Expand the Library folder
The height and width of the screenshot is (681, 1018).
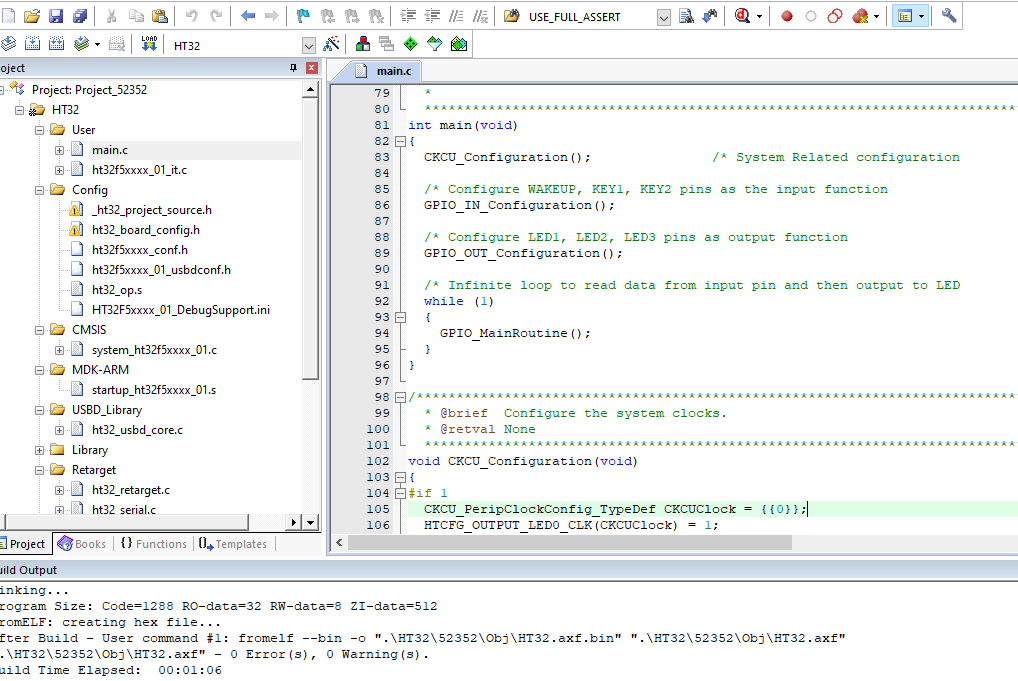pos(40,450)
